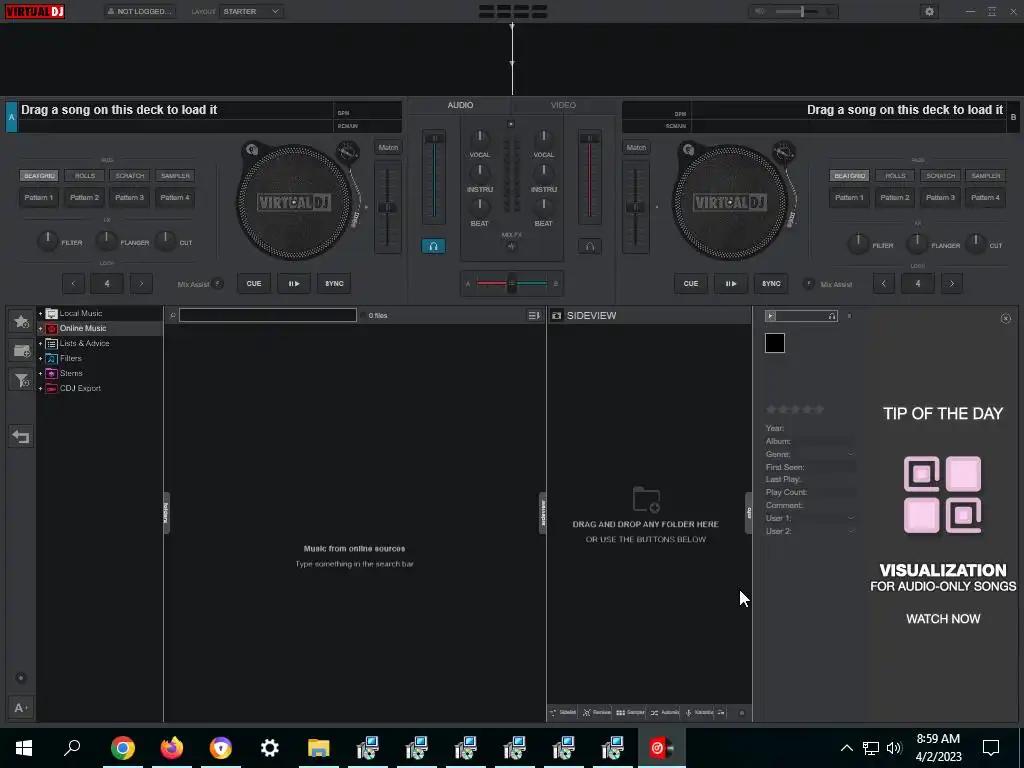
Task: Open the STARTER layout dropdown
Action: click(251, 11)
